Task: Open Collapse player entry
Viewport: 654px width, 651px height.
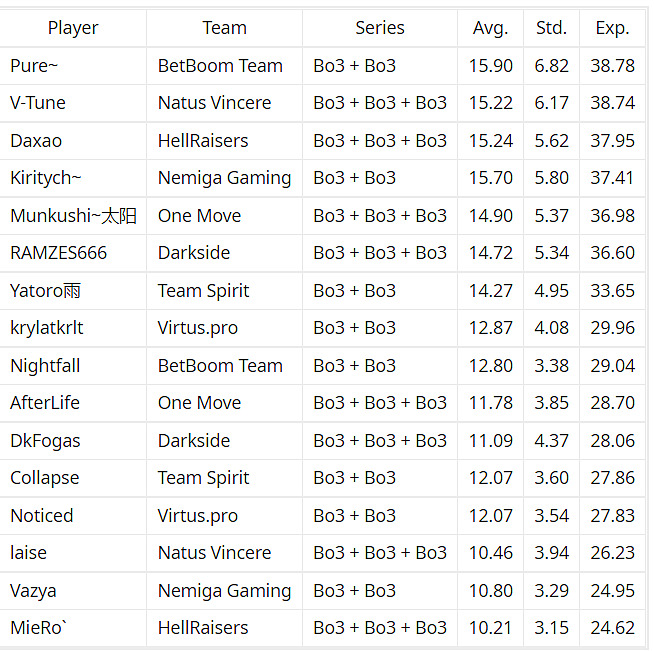Action: pyautogui.click(x=45, y=478)
